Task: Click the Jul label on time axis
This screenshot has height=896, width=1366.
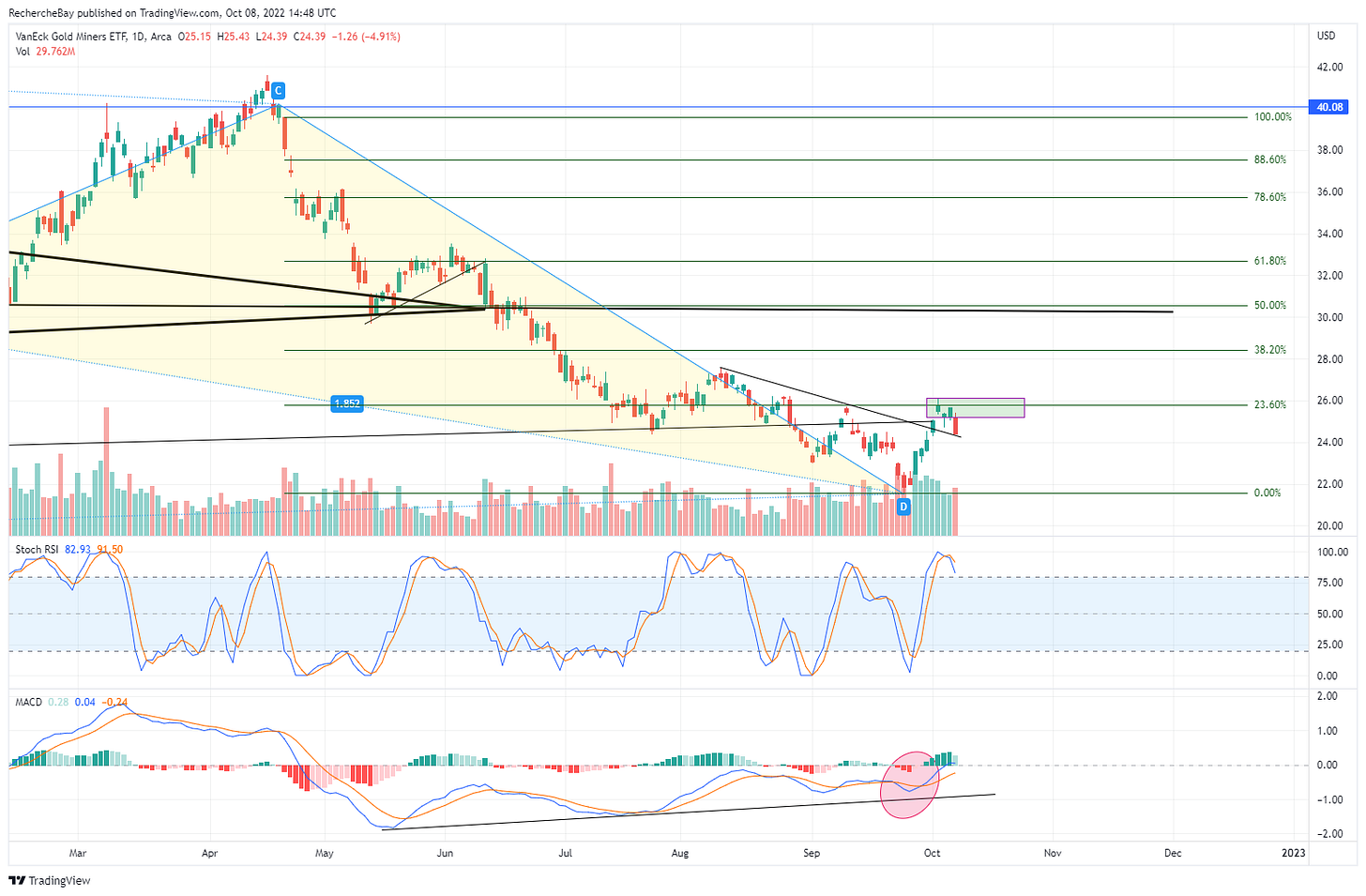Action: [x=565, y=853]
